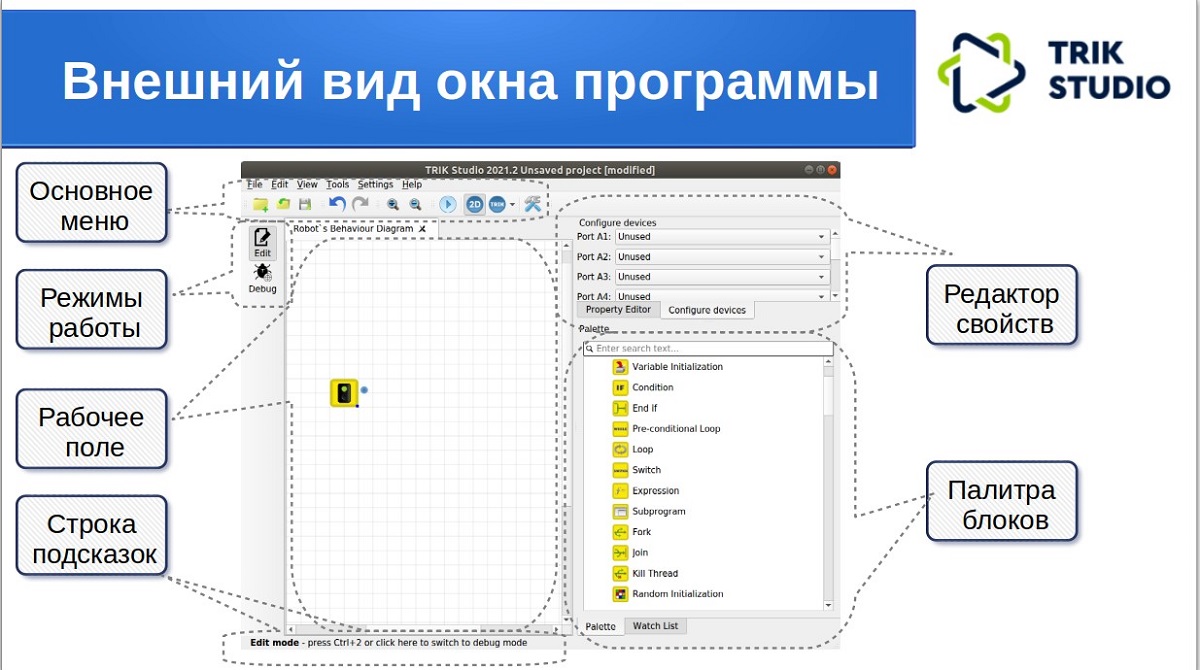1200x670 pixels.
Task: Open settings via hammer and wrench icon
Action: [x=532, y=204]
